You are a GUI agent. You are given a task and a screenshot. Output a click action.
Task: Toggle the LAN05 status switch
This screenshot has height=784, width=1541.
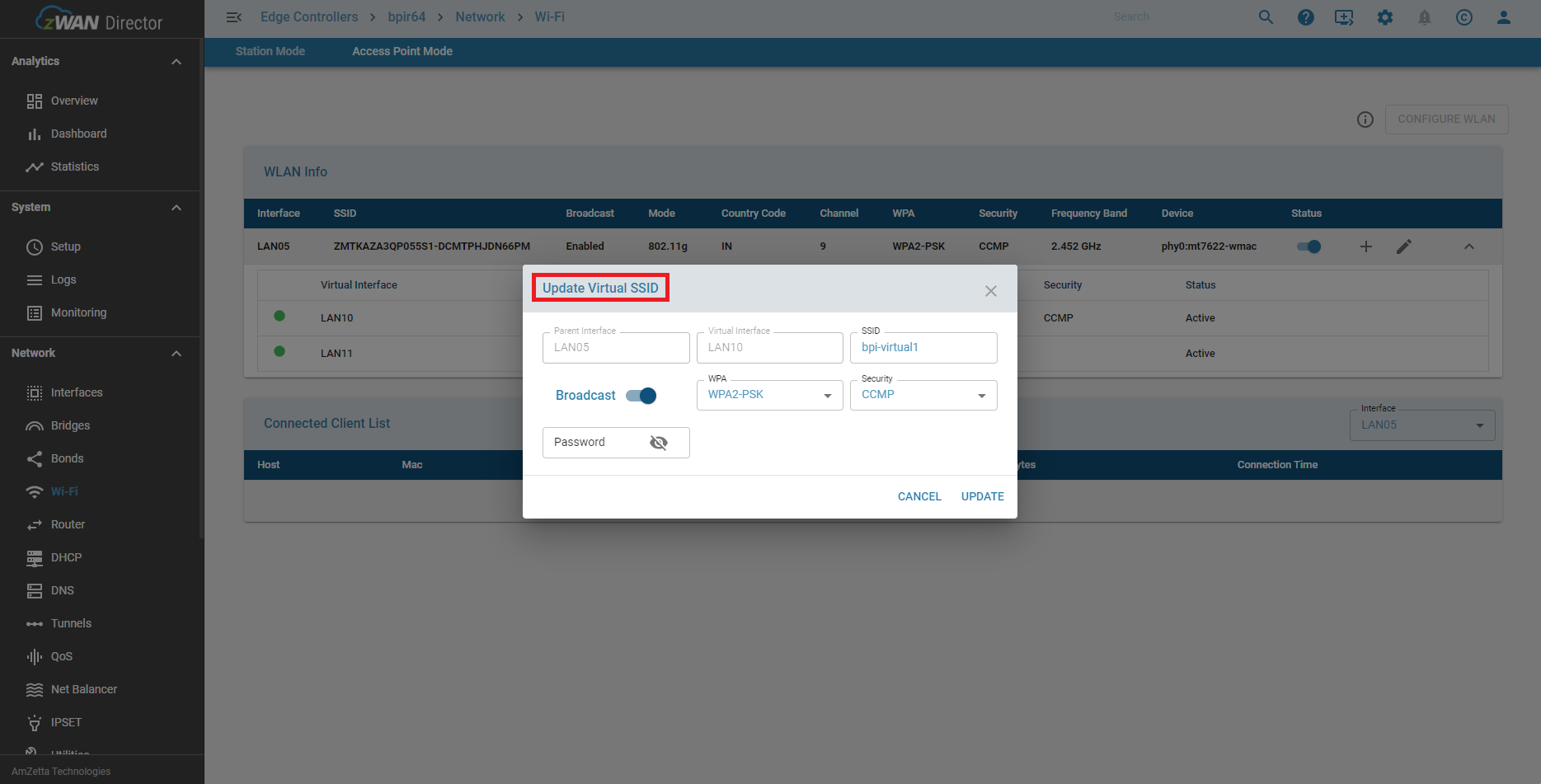1308,246
